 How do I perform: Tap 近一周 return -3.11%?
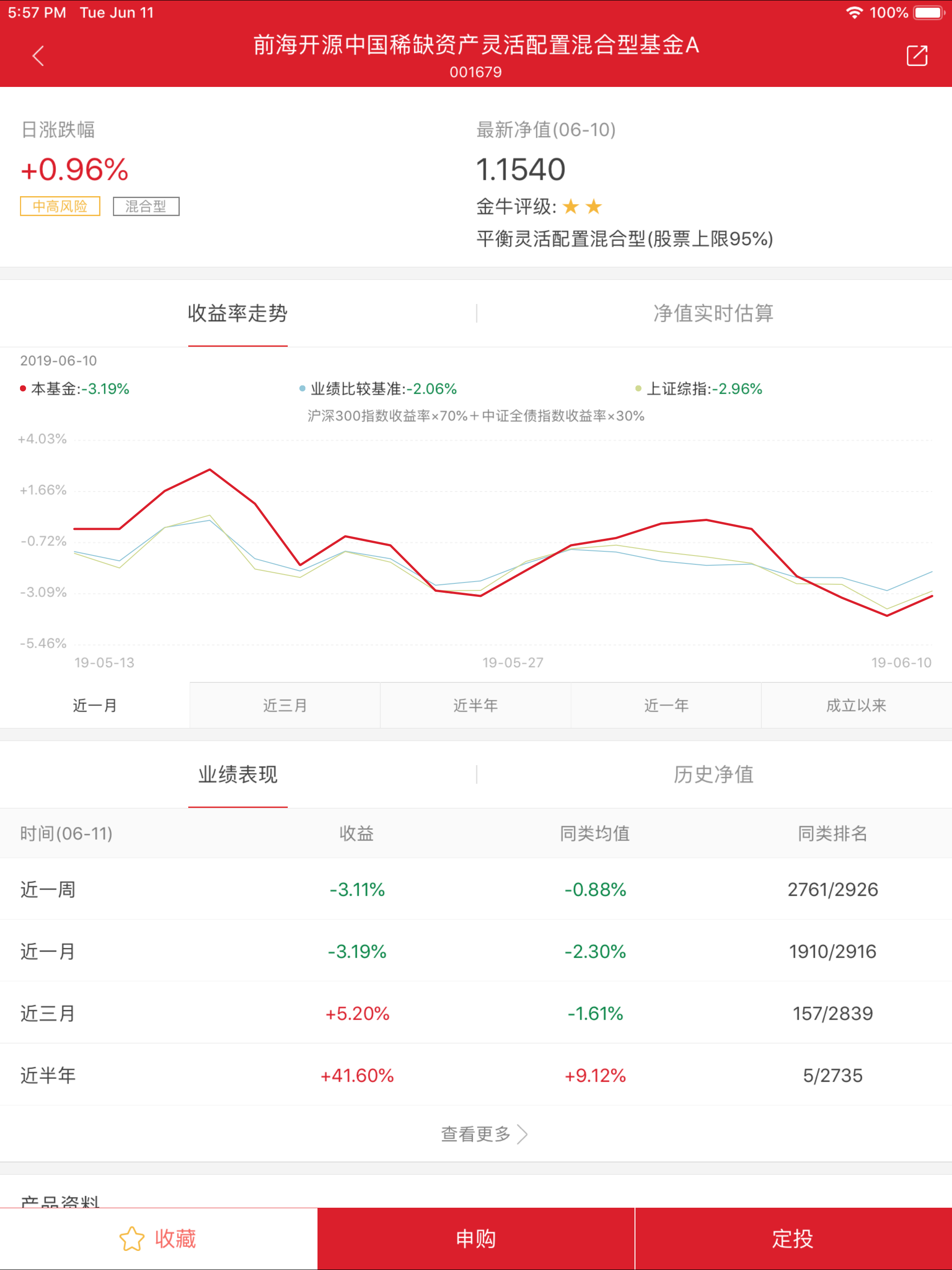[x=357, y=889]
